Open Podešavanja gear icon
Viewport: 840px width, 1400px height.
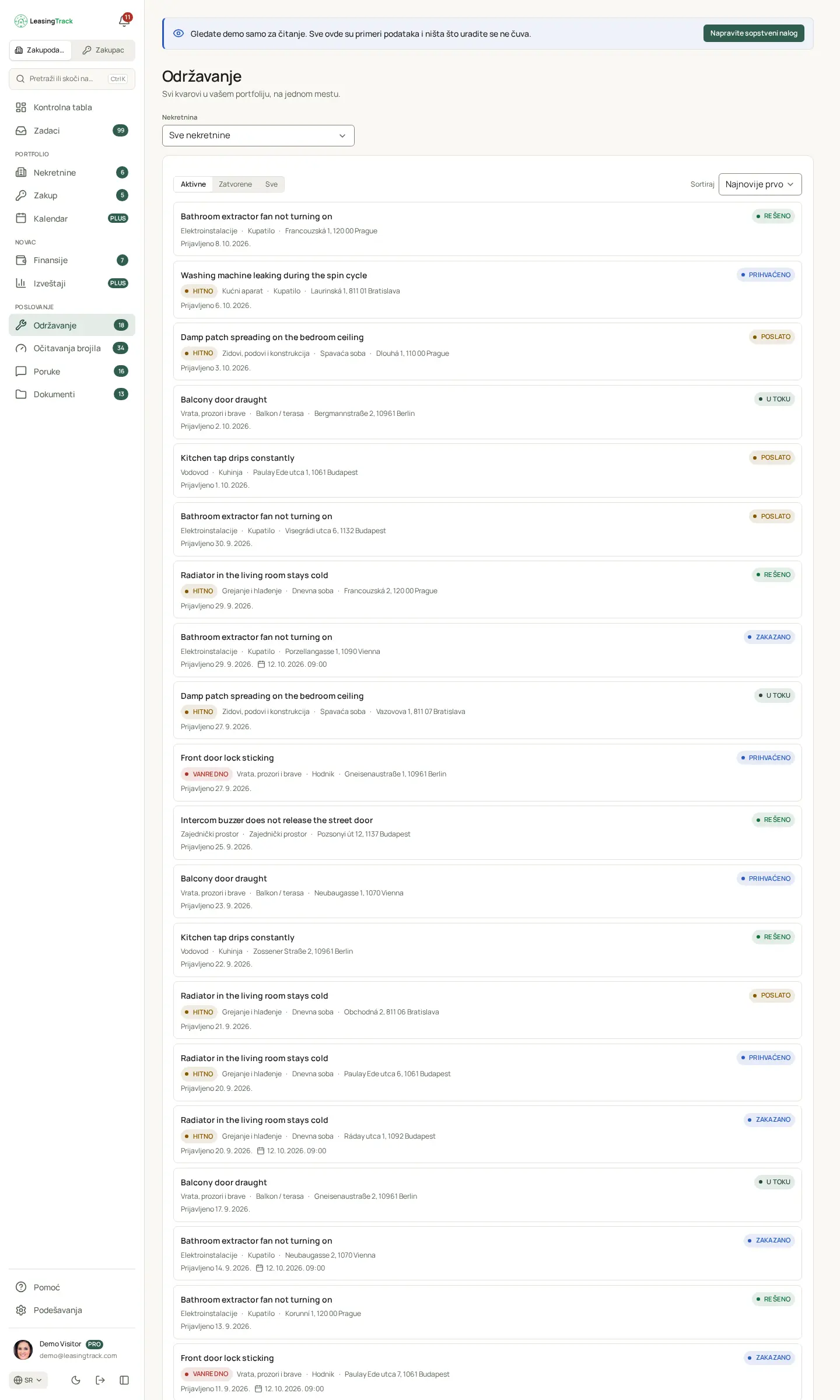point(21,1310)
